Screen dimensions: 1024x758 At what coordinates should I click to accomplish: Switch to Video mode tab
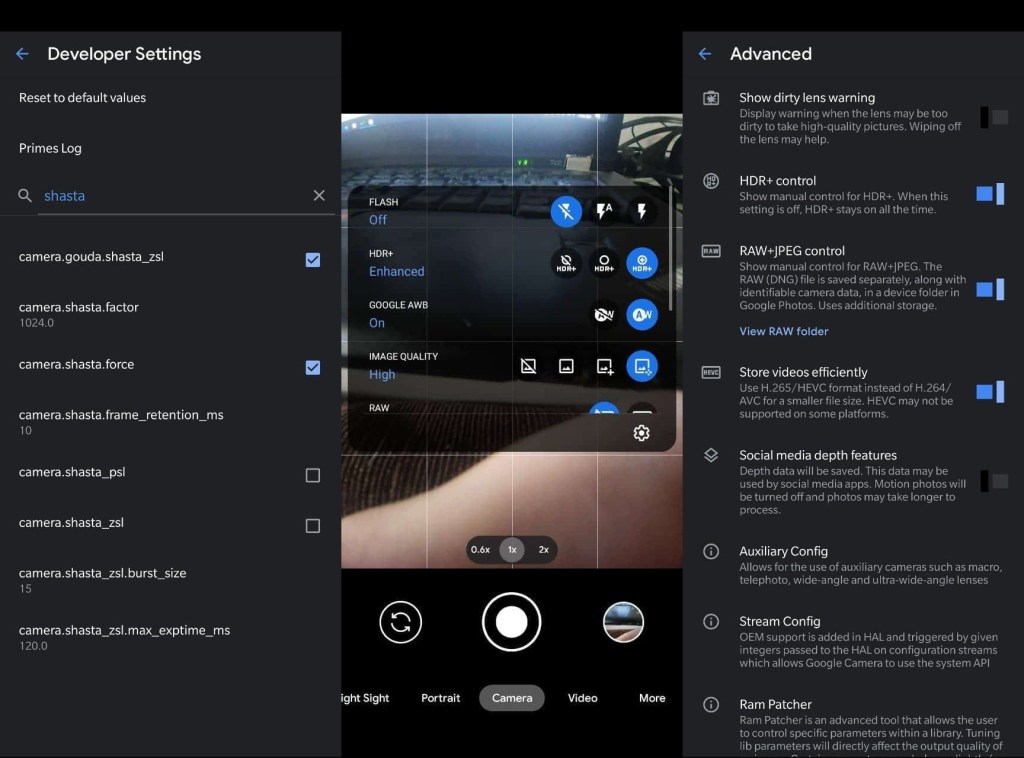(x=583, y=698)
